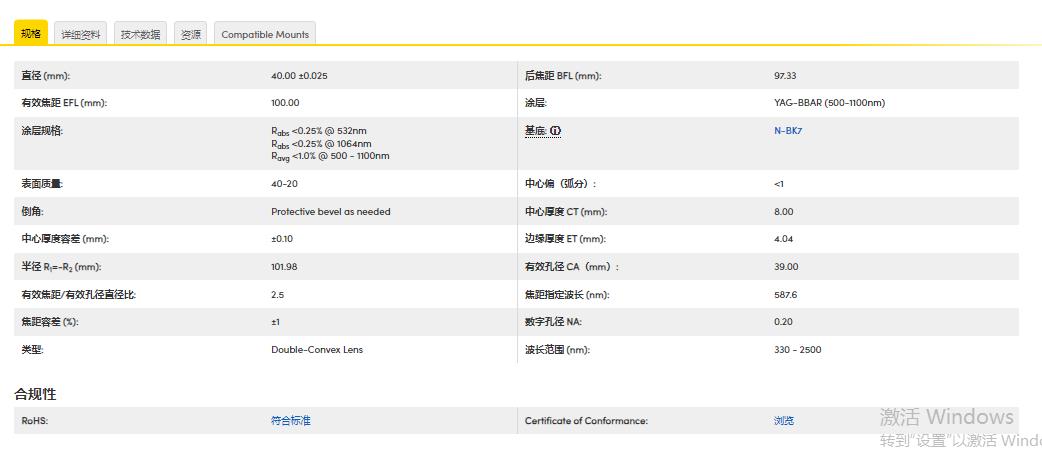Viewport: 1042px width, 462px height.
Task: Follow the N-BK7 substrate link
Action: pyautogui.click(x=787, y=131)
